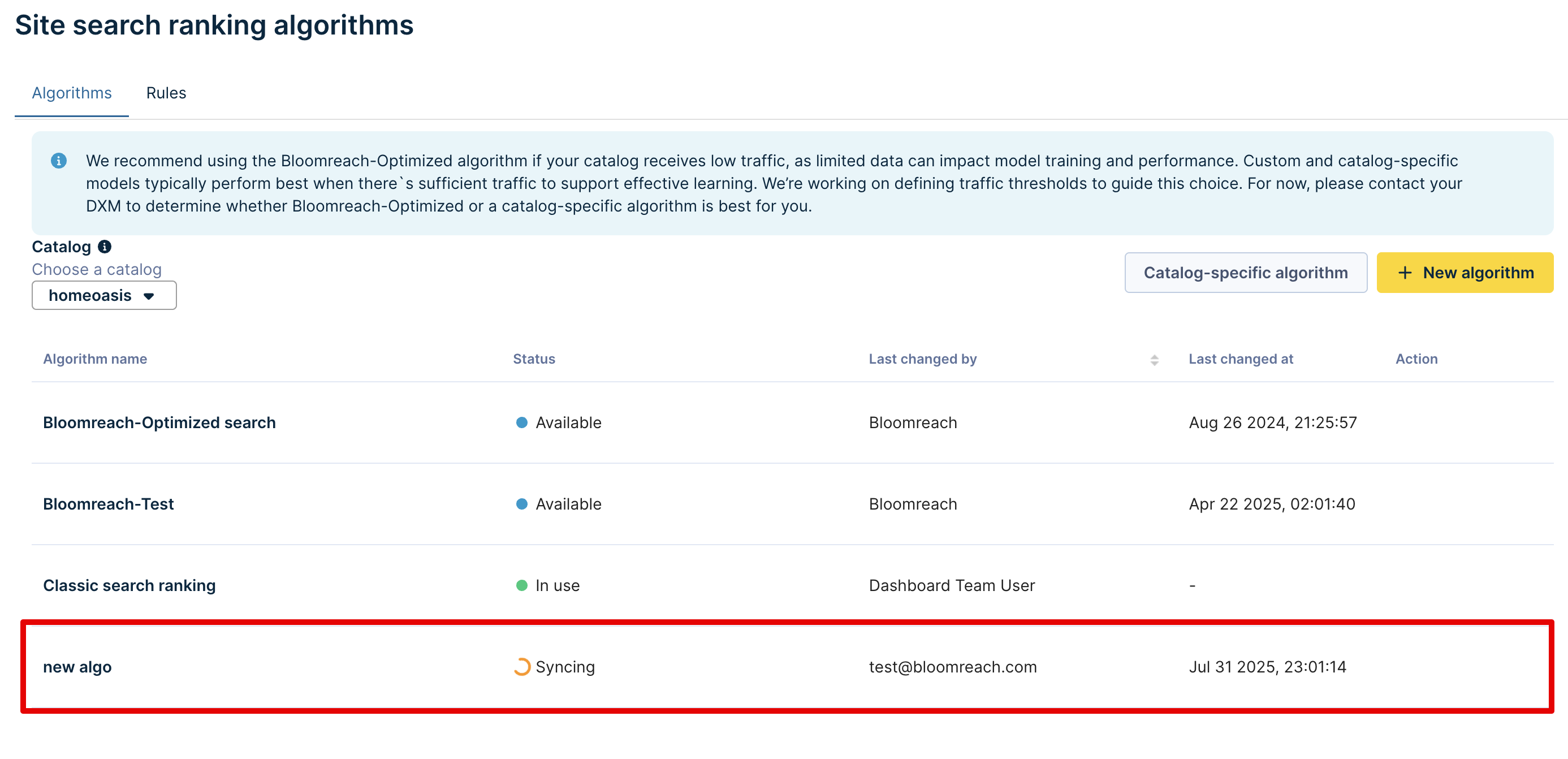
Task: Click the Aug 26 2024, 21:25:57 timestamp
Action: [1273, 422]
